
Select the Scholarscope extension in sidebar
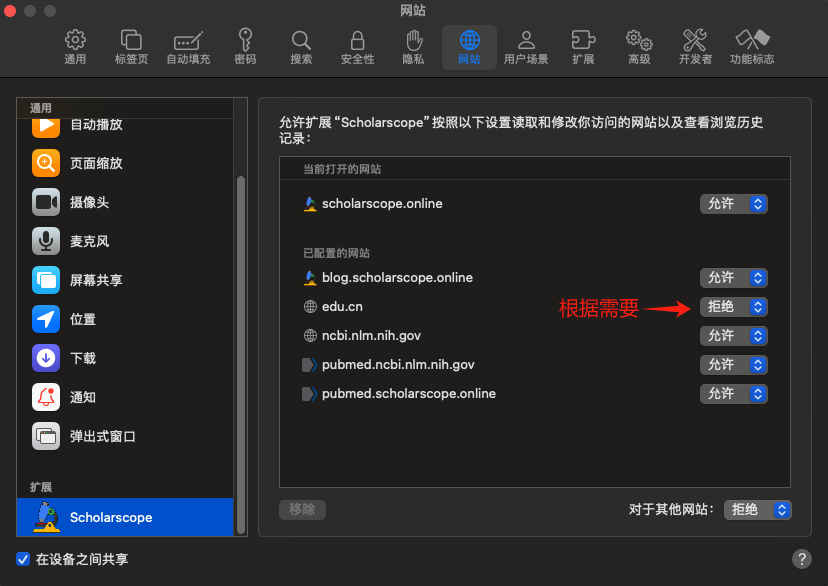125,517
